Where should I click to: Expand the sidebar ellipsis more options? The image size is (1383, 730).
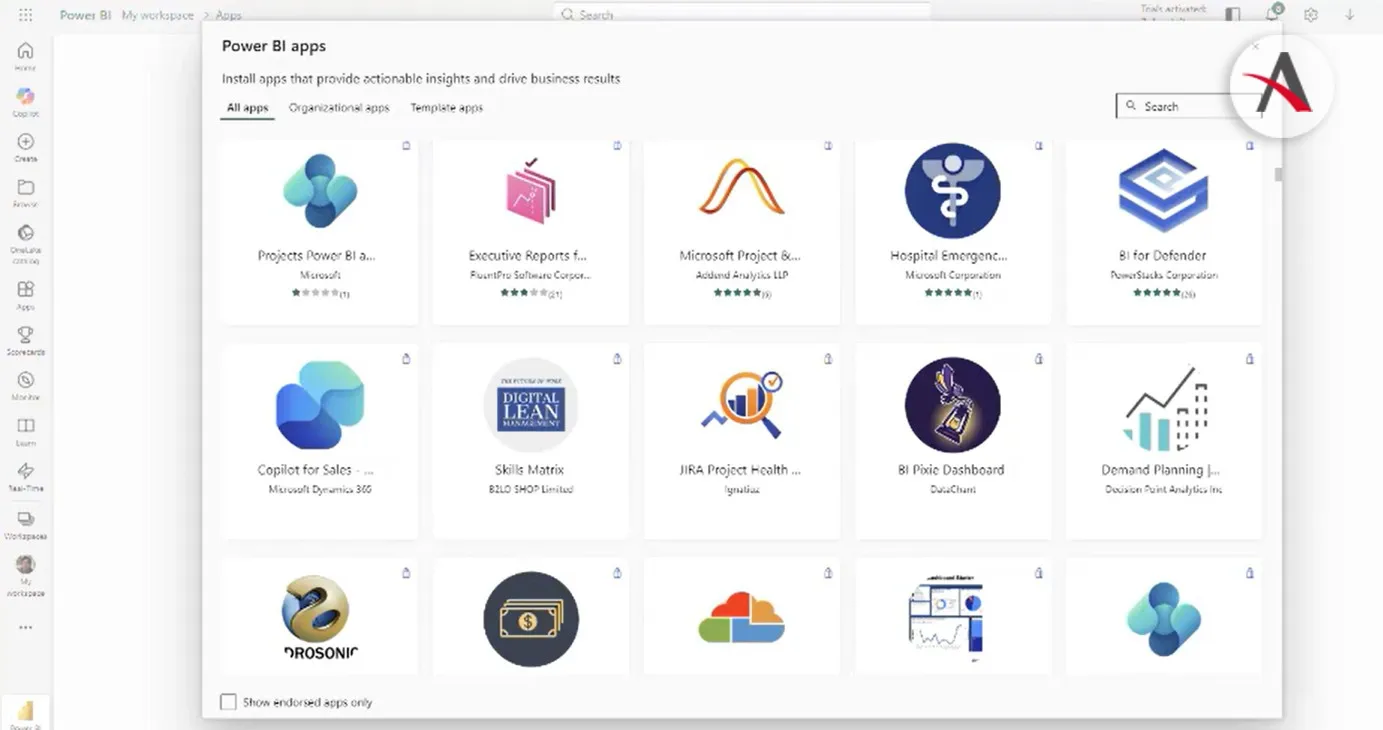click(x=25, y=628)
